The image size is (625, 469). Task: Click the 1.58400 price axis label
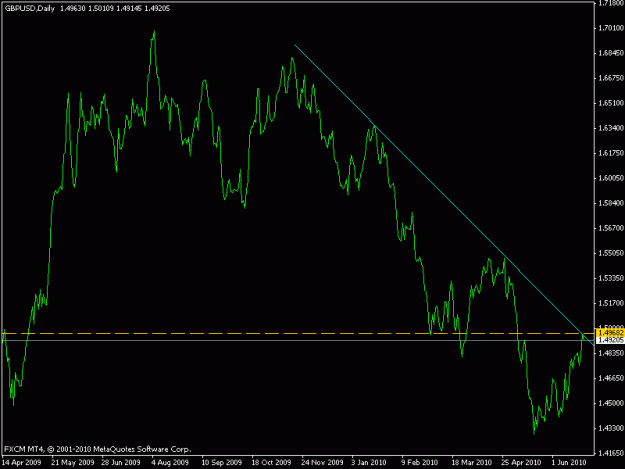[x=611, y=203]
